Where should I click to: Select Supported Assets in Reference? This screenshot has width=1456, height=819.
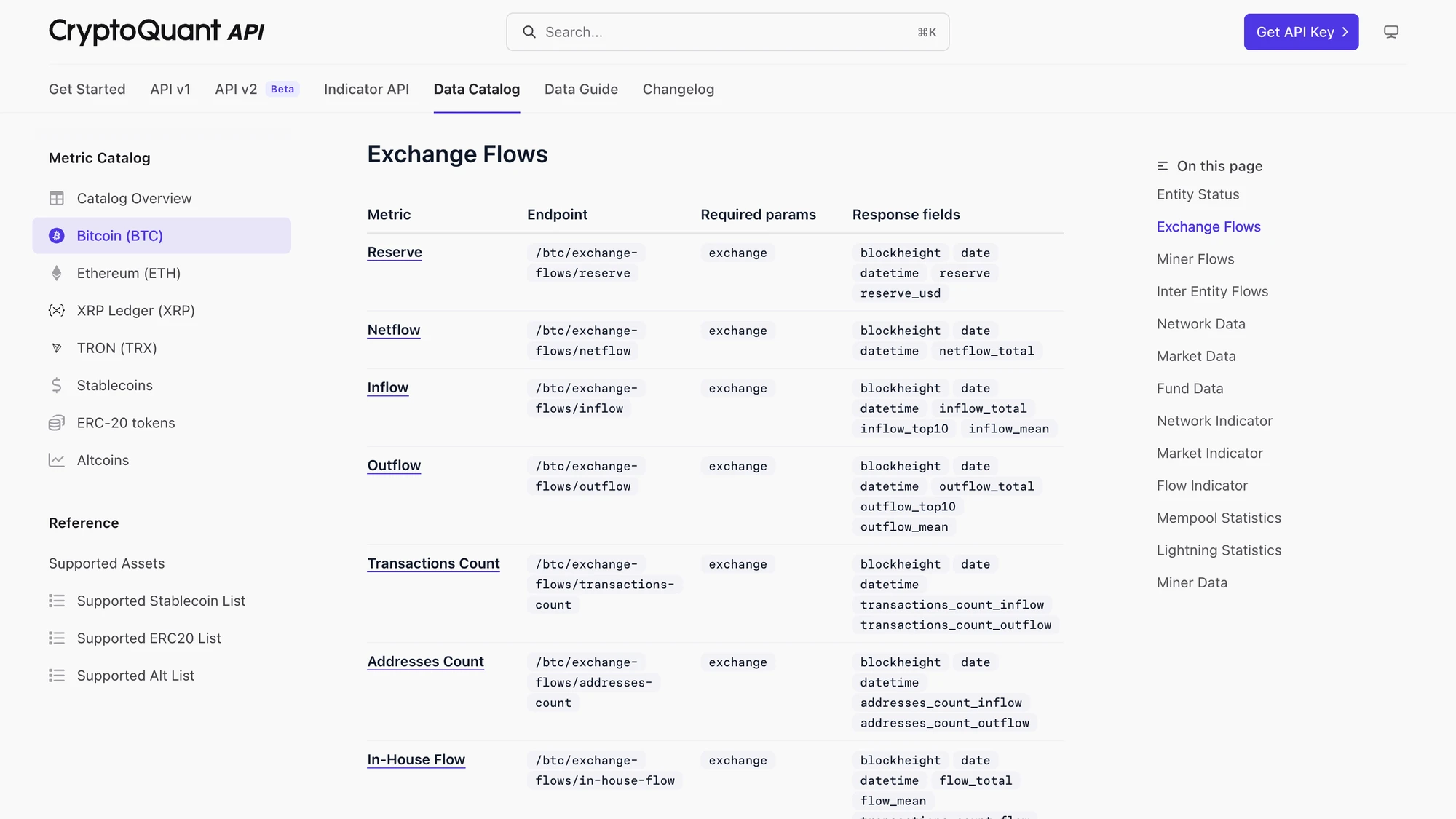pos(106,563)
